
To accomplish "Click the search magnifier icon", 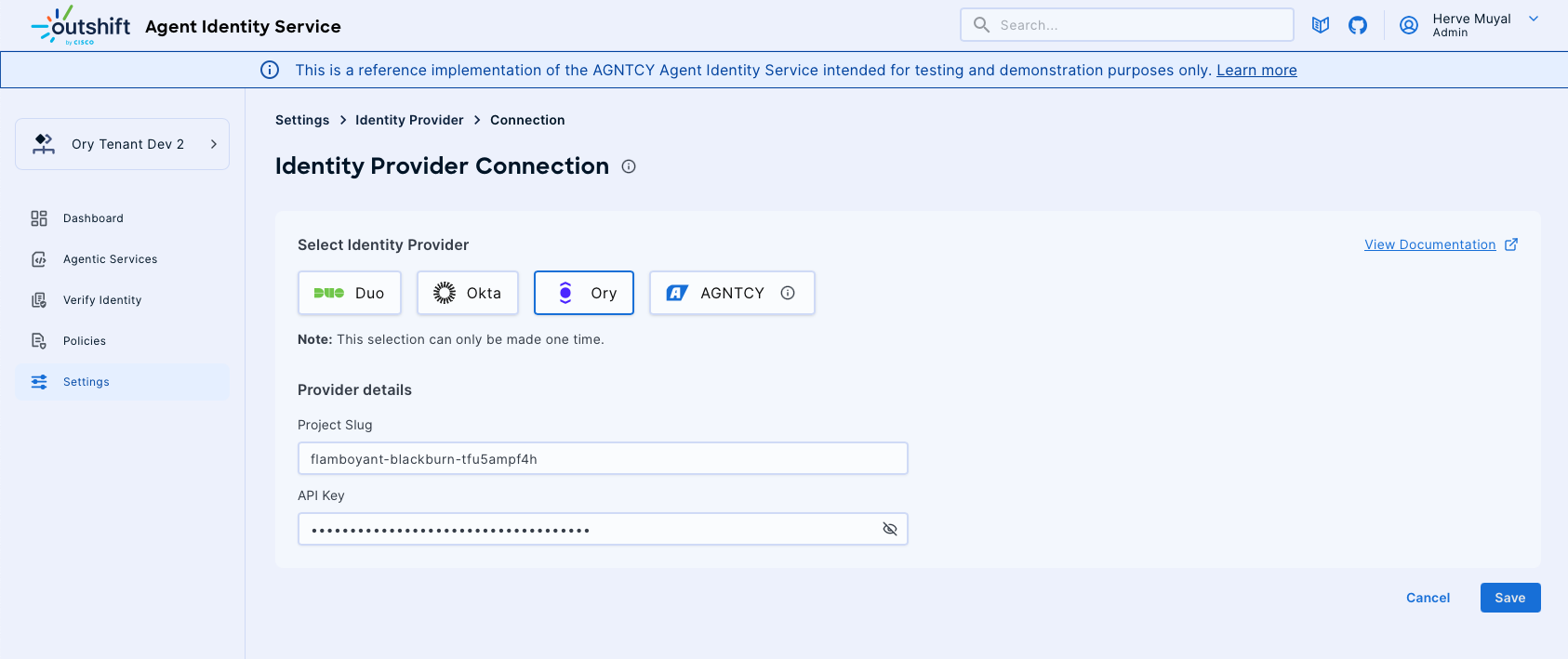I will point(981,25).
